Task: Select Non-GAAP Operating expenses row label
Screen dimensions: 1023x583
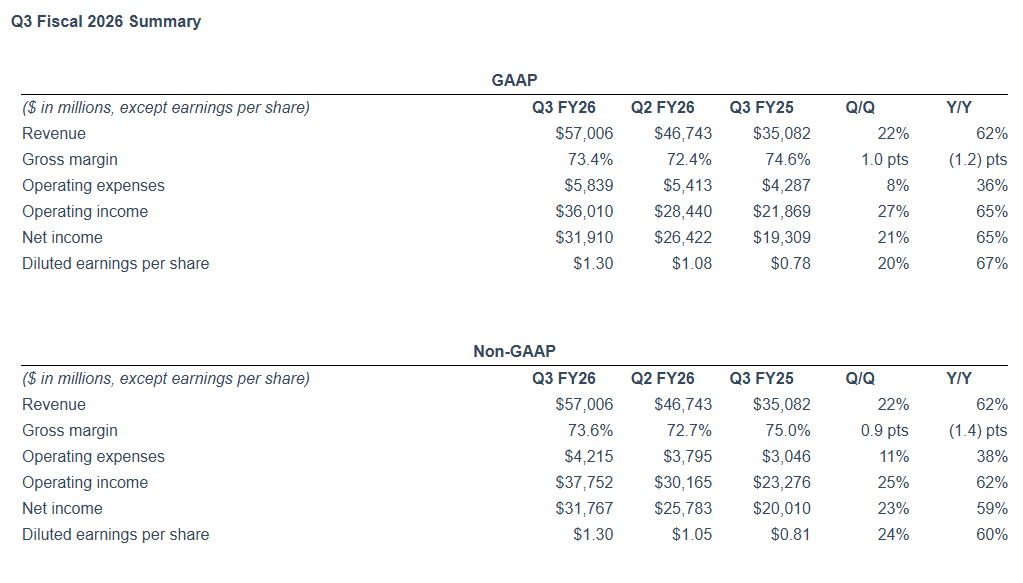Action: 93,456
